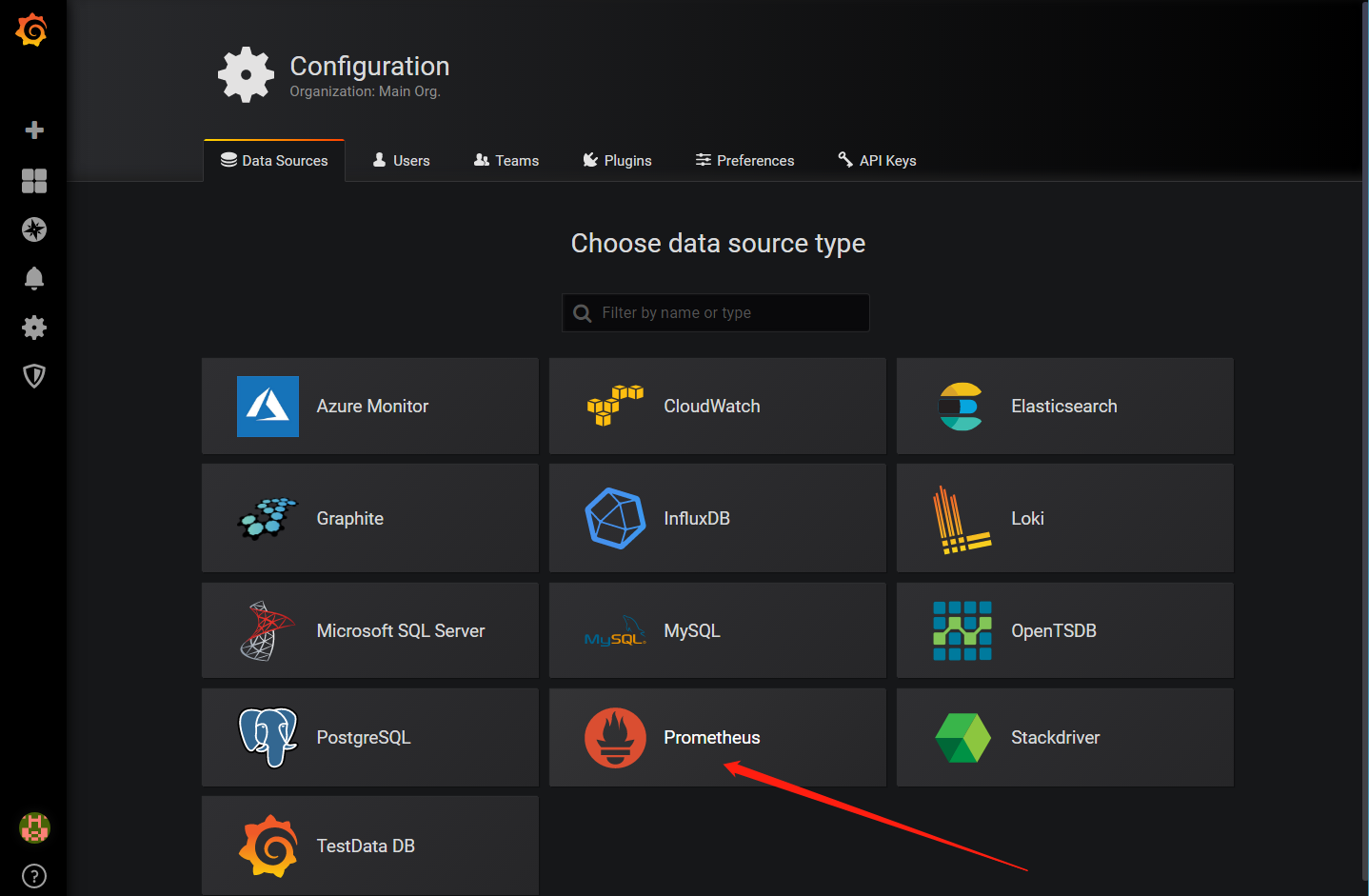The image size is (1369, 896).
Task: Click the TestData DB Grafana logo
Action: click(268, 846)
